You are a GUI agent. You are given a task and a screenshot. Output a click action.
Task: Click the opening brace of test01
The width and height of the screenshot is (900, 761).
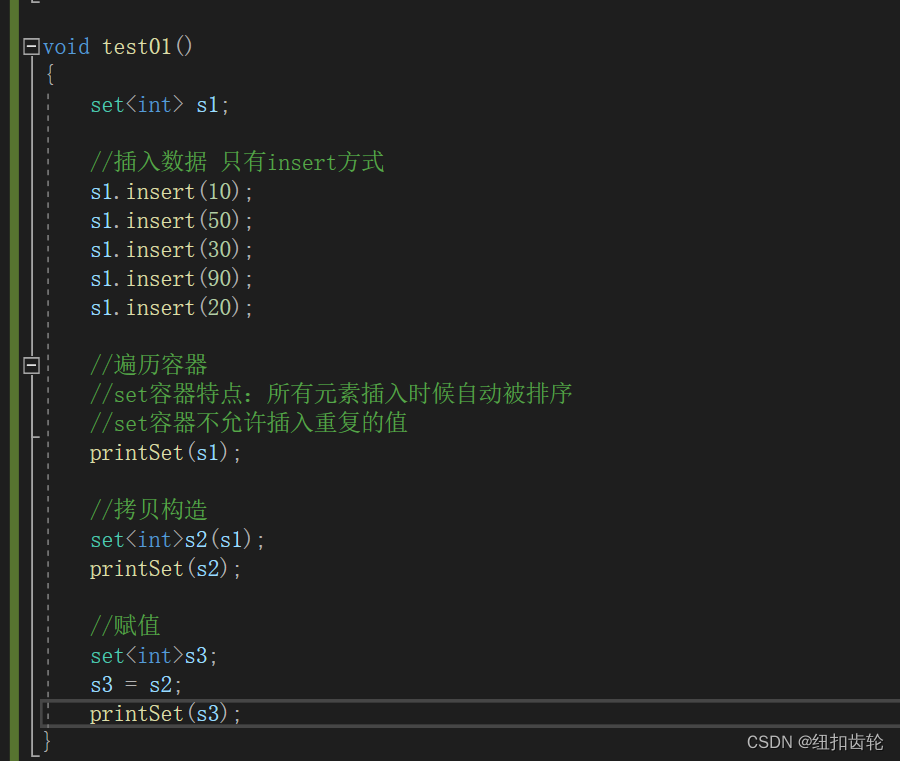tap(50, 75)
